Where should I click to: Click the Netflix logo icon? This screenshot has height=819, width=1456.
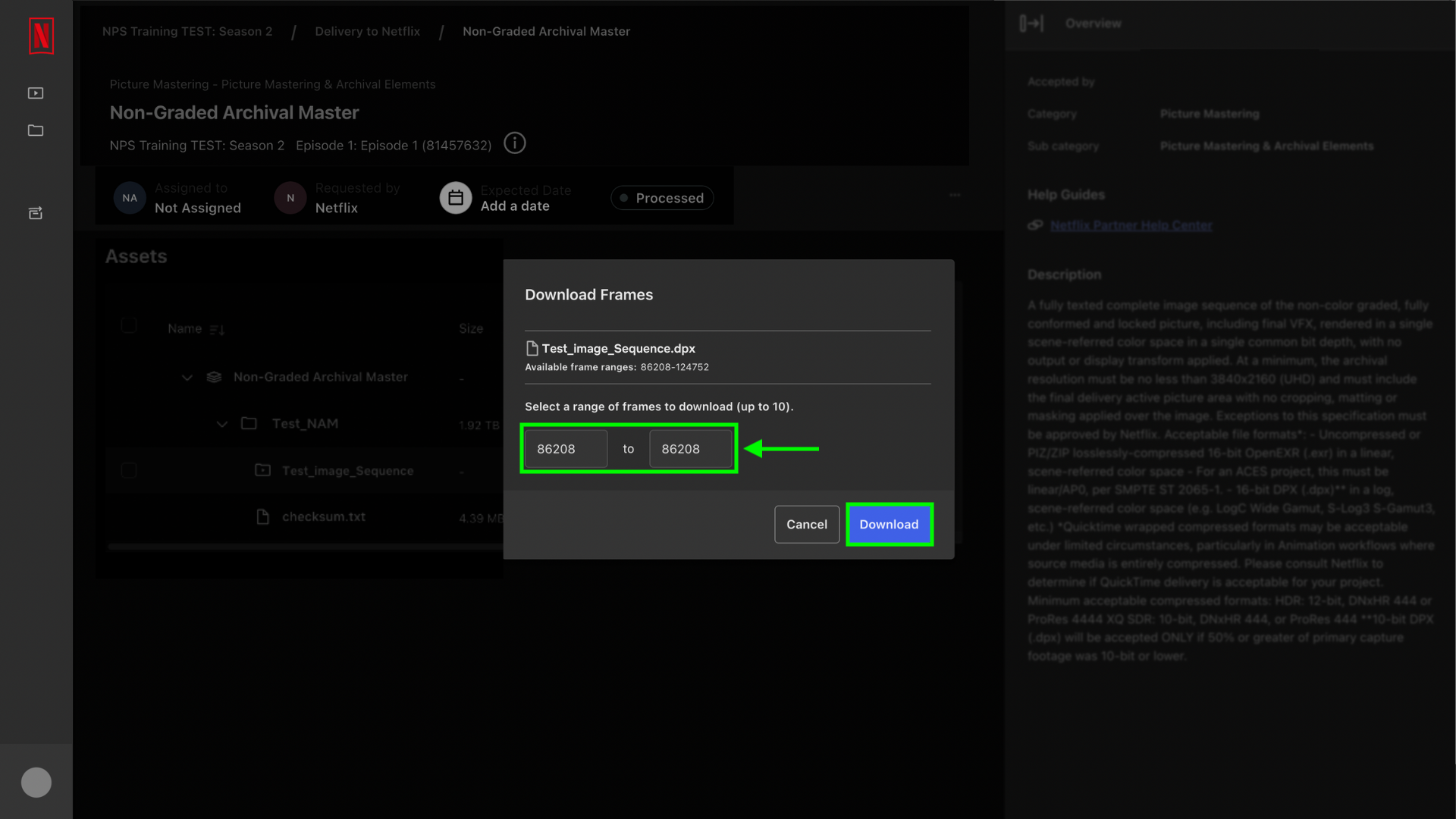(41, 36)
